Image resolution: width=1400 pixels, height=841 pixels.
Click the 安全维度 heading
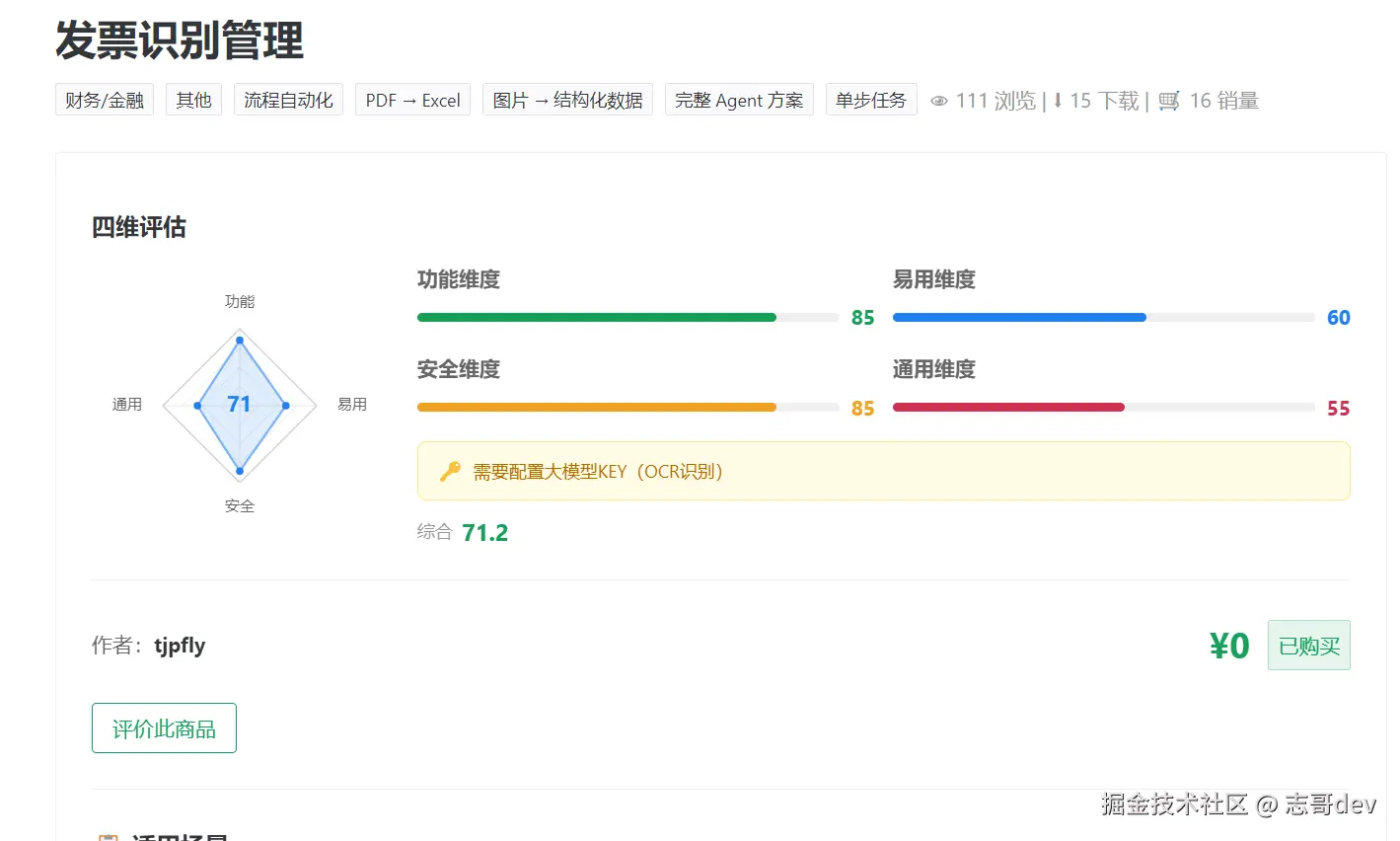click(x=459, y=369)
